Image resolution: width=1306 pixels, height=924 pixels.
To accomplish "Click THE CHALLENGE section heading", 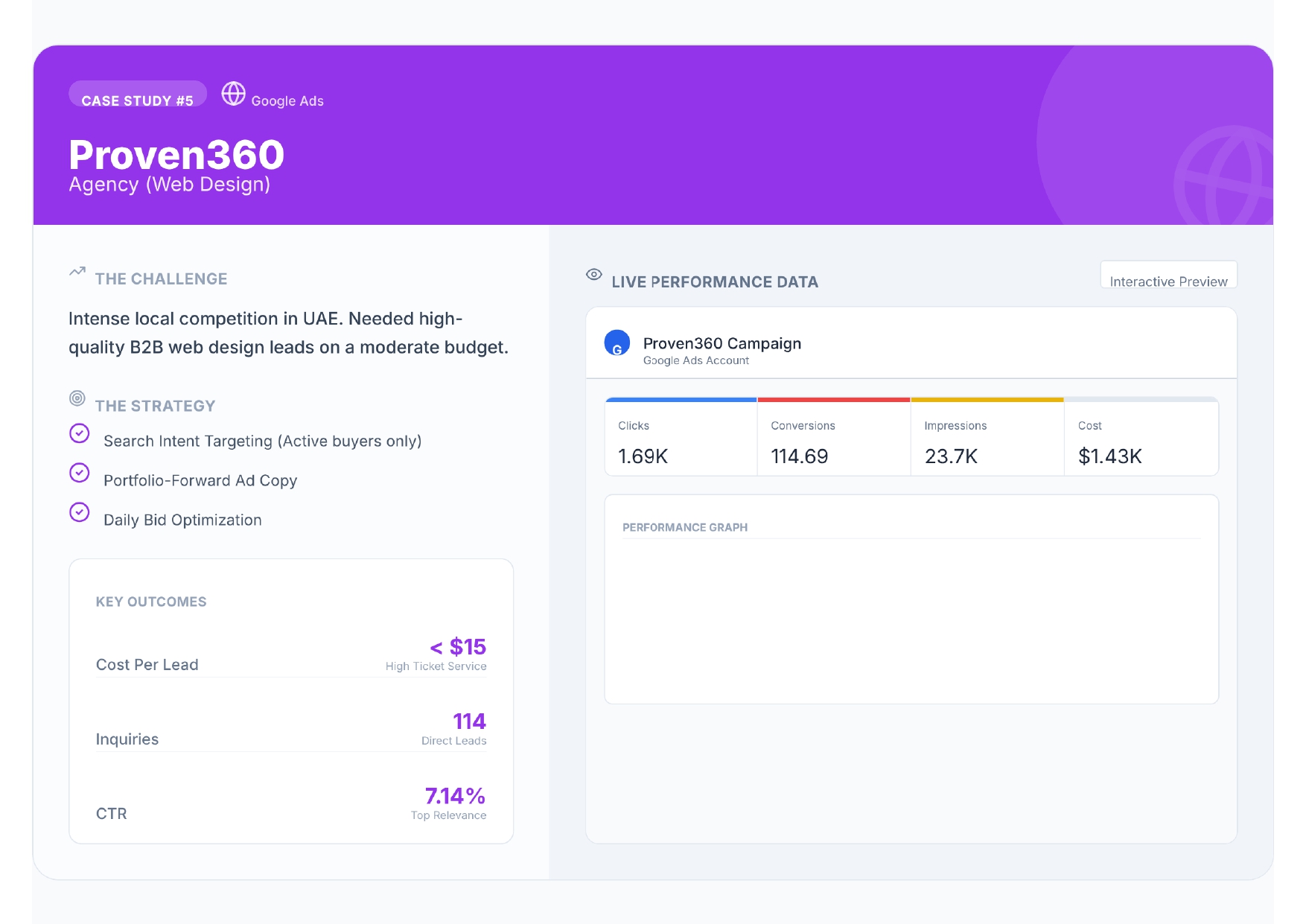I will pyautogui.click(x=162, y=279).
